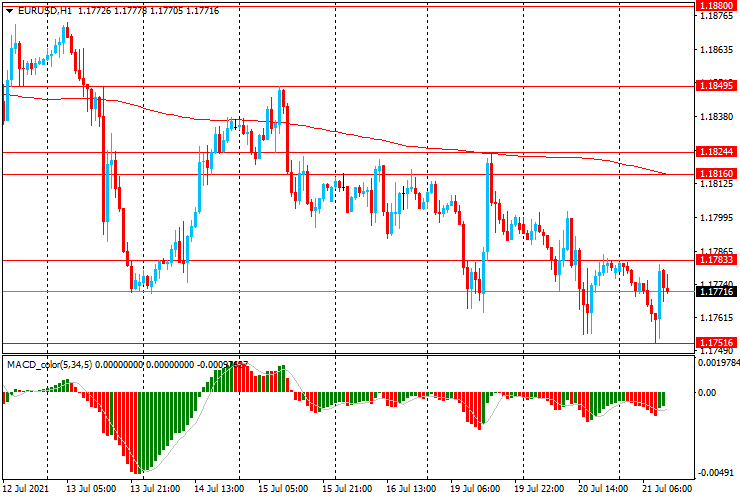Select the 1.17833 red price level label
This screenshot has height=500, width=740.
coord(716,260)
